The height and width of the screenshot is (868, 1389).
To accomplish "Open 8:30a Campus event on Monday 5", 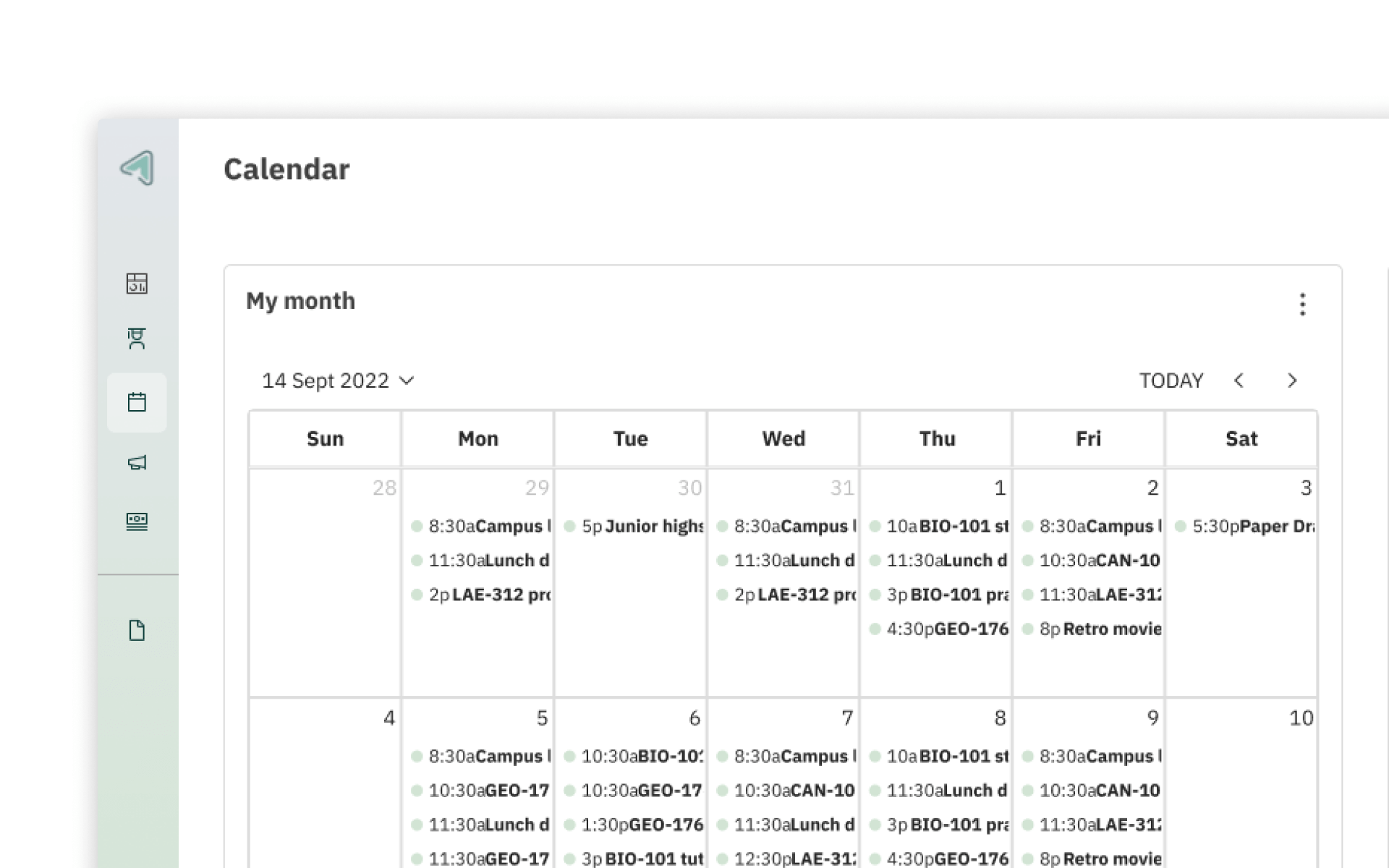I will [x=480, y=756].
